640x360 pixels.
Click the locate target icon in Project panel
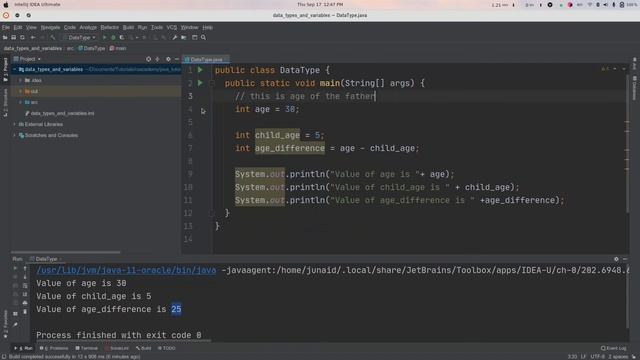coord(149,59)
